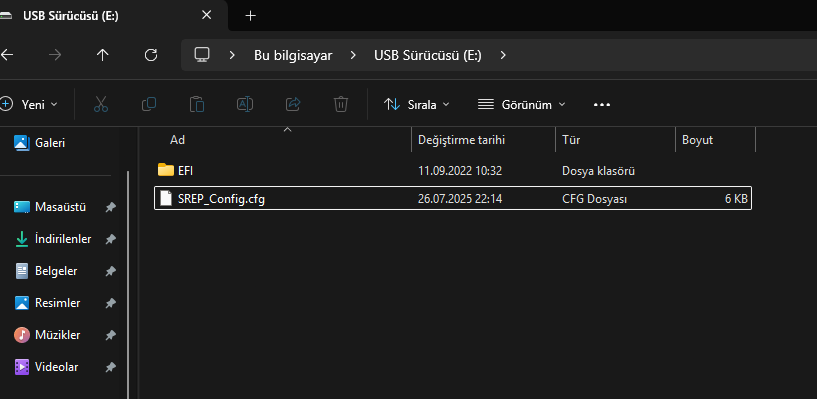Click the Dosya klasörü type cell
Screen dimensions: 817x399
tap(598, 170)
